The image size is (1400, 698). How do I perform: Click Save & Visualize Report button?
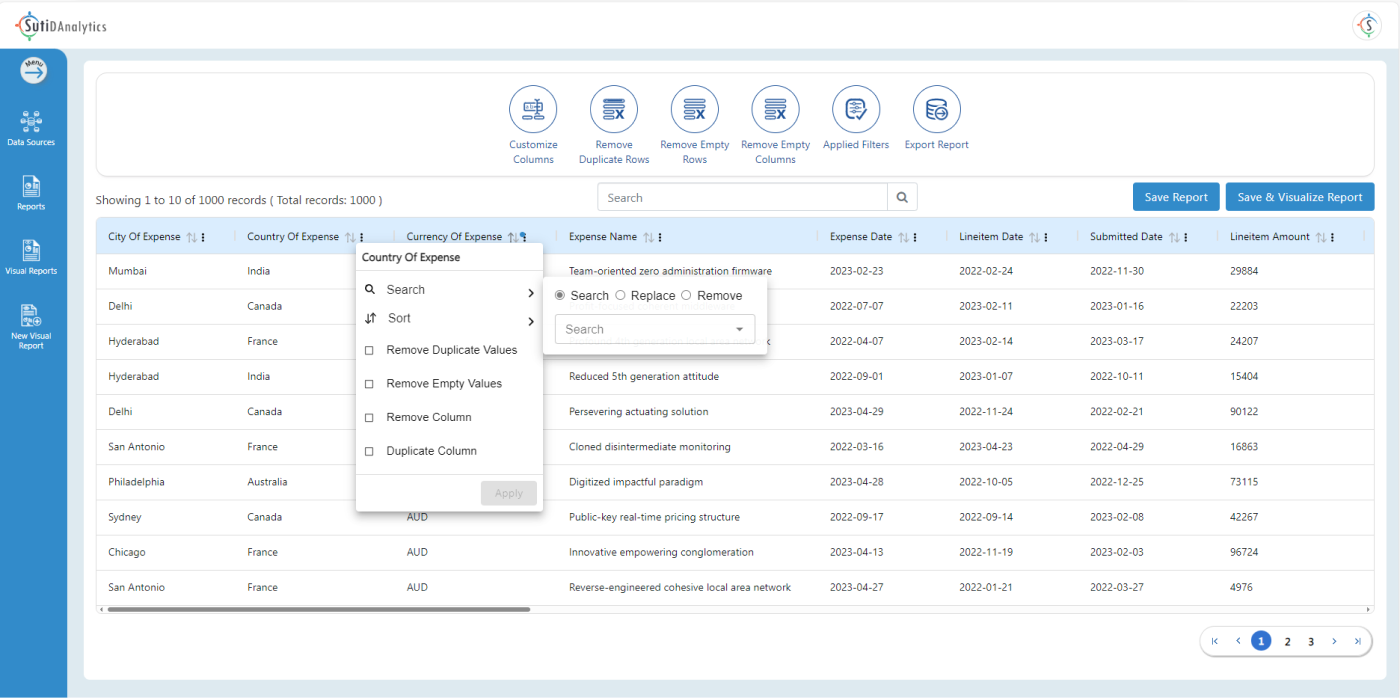1299,197
